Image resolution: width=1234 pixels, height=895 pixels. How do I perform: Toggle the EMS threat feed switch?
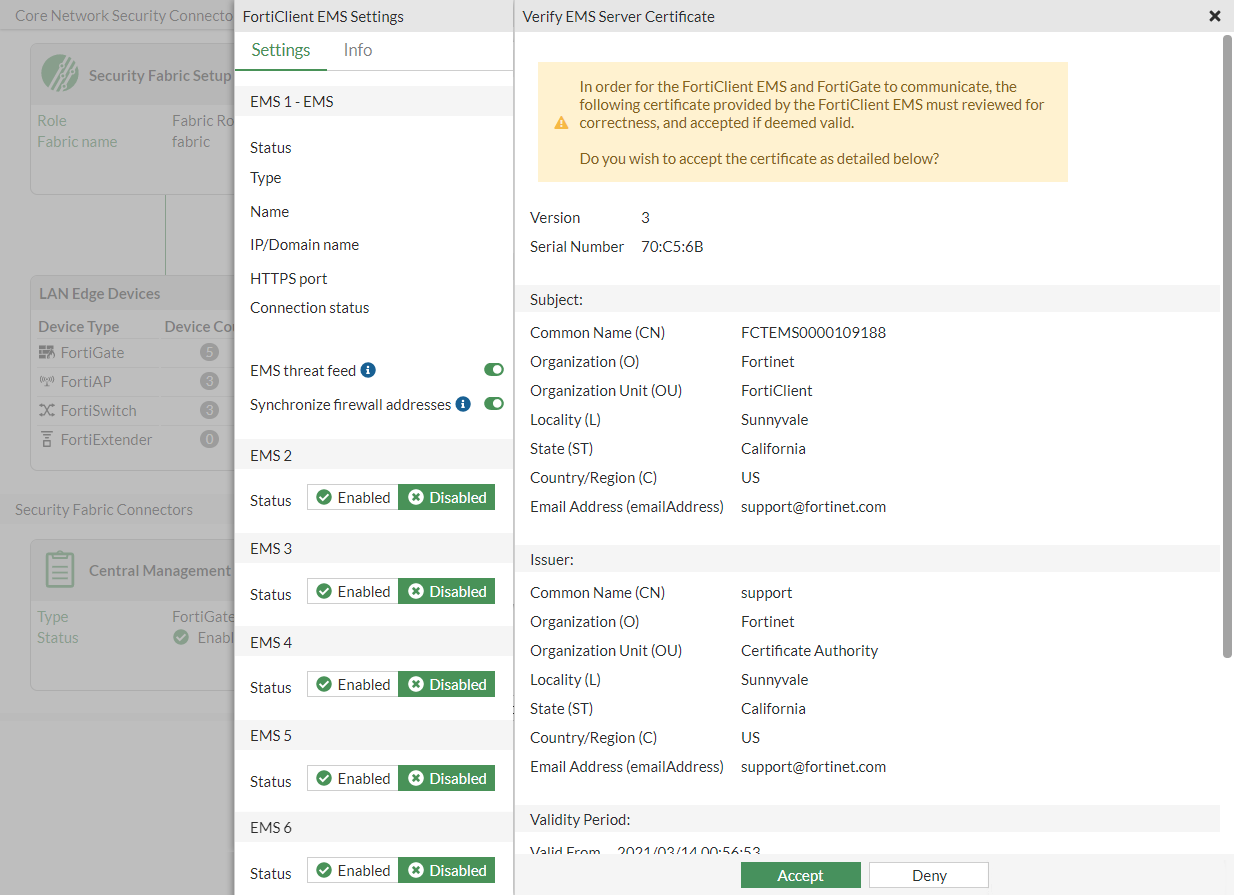[493, 370]
